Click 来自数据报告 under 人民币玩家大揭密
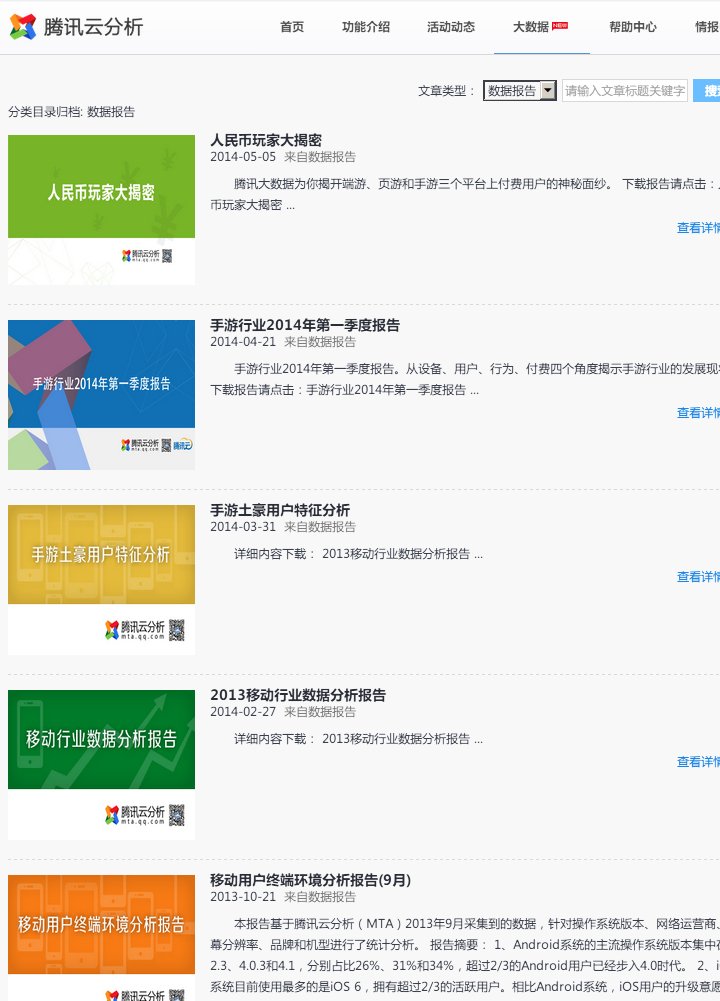This screenshot has width=720, height=1001. (320, 157)
